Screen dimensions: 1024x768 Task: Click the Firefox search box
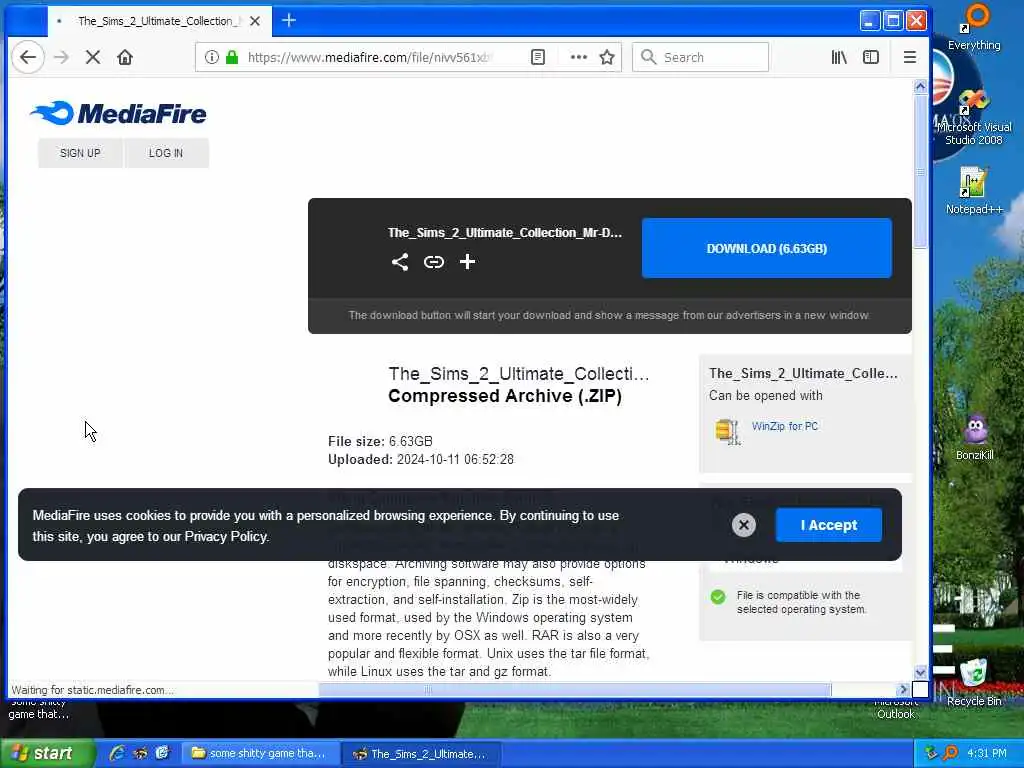(x=700, y=57)
